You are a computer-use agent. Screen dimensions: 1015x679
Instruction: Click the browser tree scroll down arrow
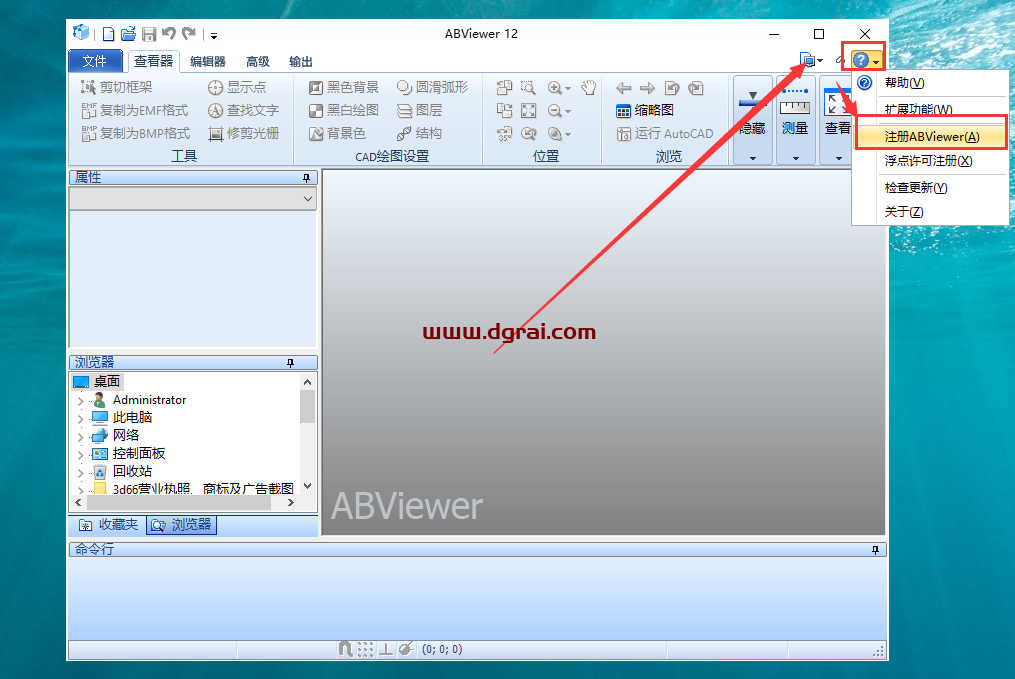tap(307, 486)
